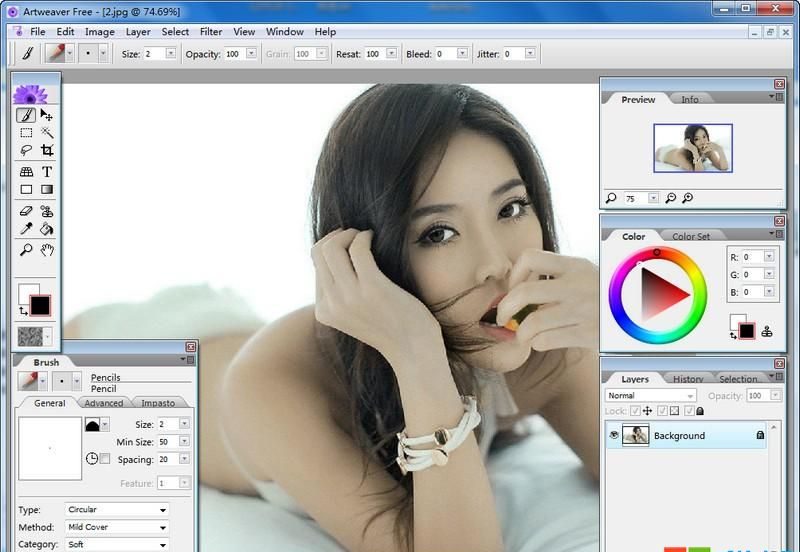Select the Rectangular Selection tool

point(26,133)
